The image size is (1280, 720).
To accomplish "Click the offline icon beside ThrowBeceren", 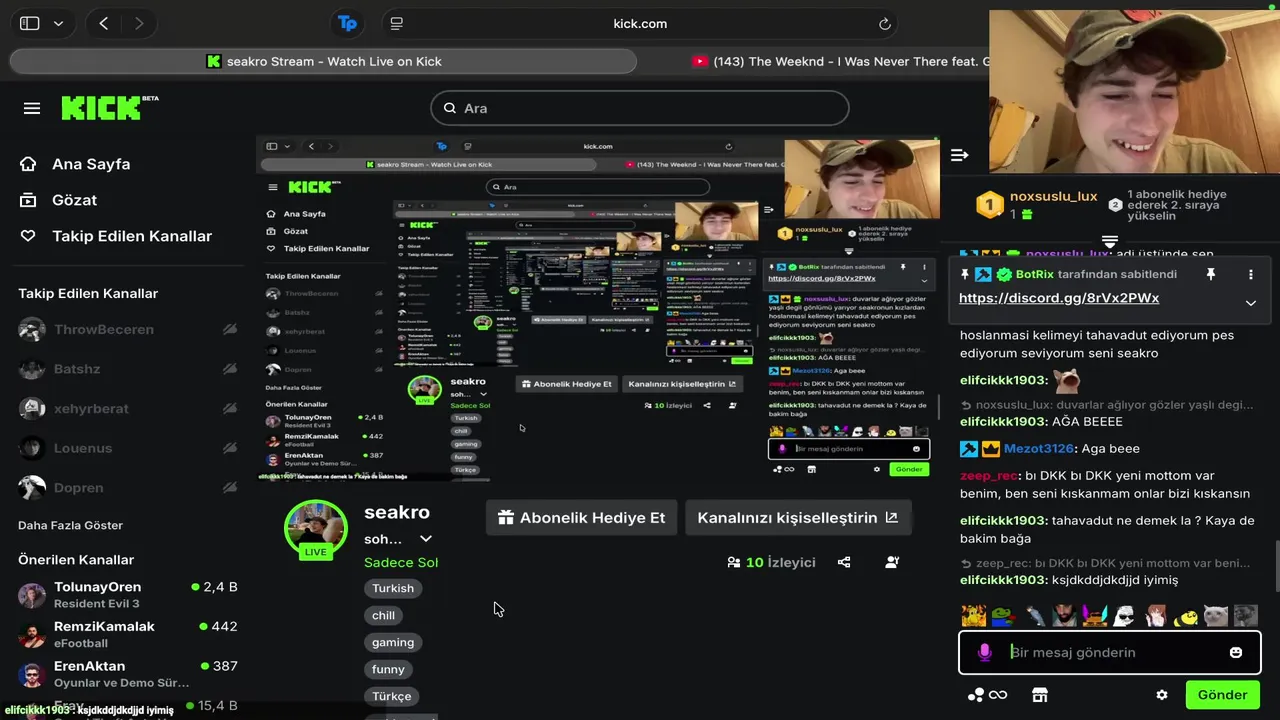I will pos(230,329).
